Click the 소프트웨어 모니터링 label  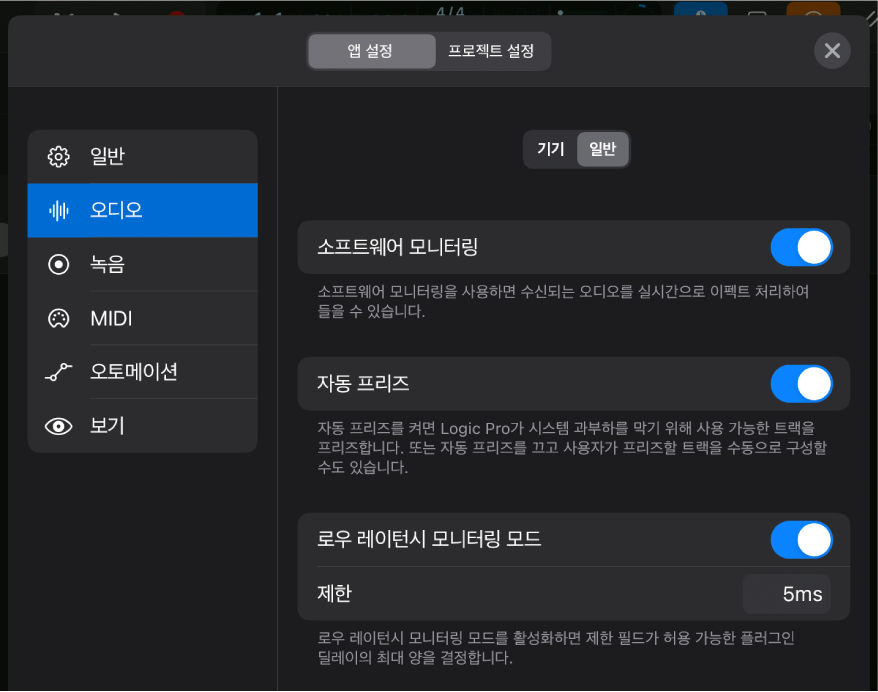397,247
